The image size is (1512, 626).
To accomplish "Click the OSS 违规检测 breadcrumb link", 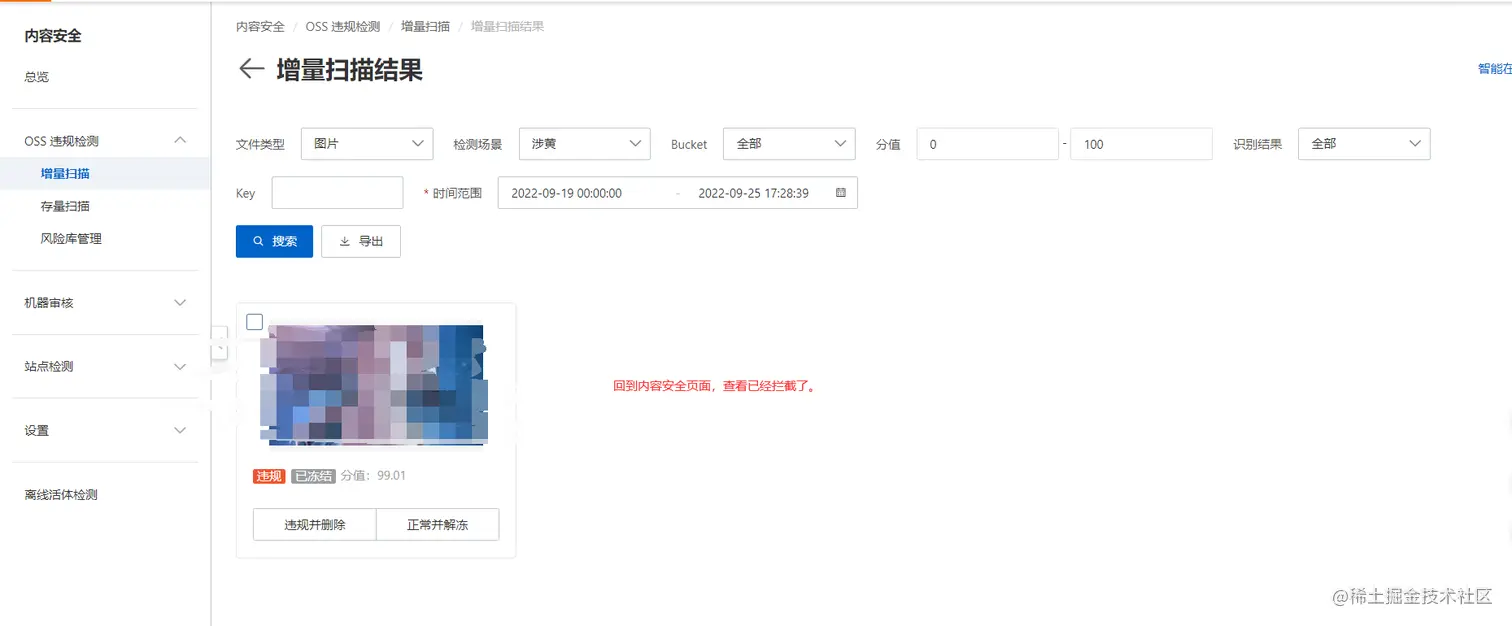I will coord(343,25).
